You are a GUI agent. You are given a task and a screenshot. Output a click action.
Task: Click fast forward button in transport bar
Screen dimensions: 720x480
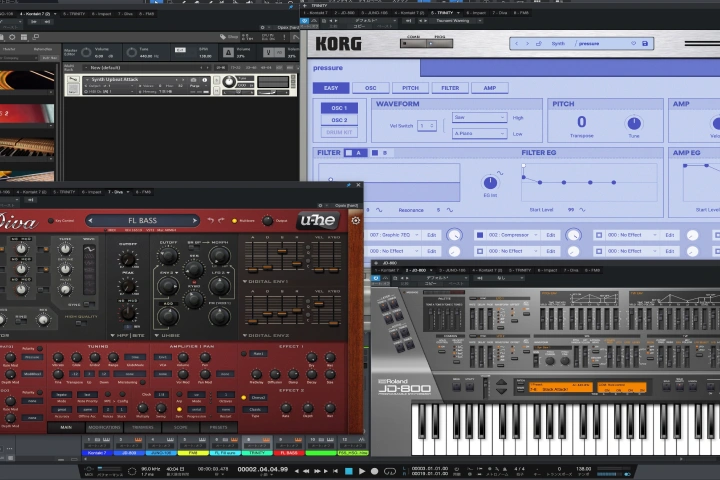tap(317, 471)
